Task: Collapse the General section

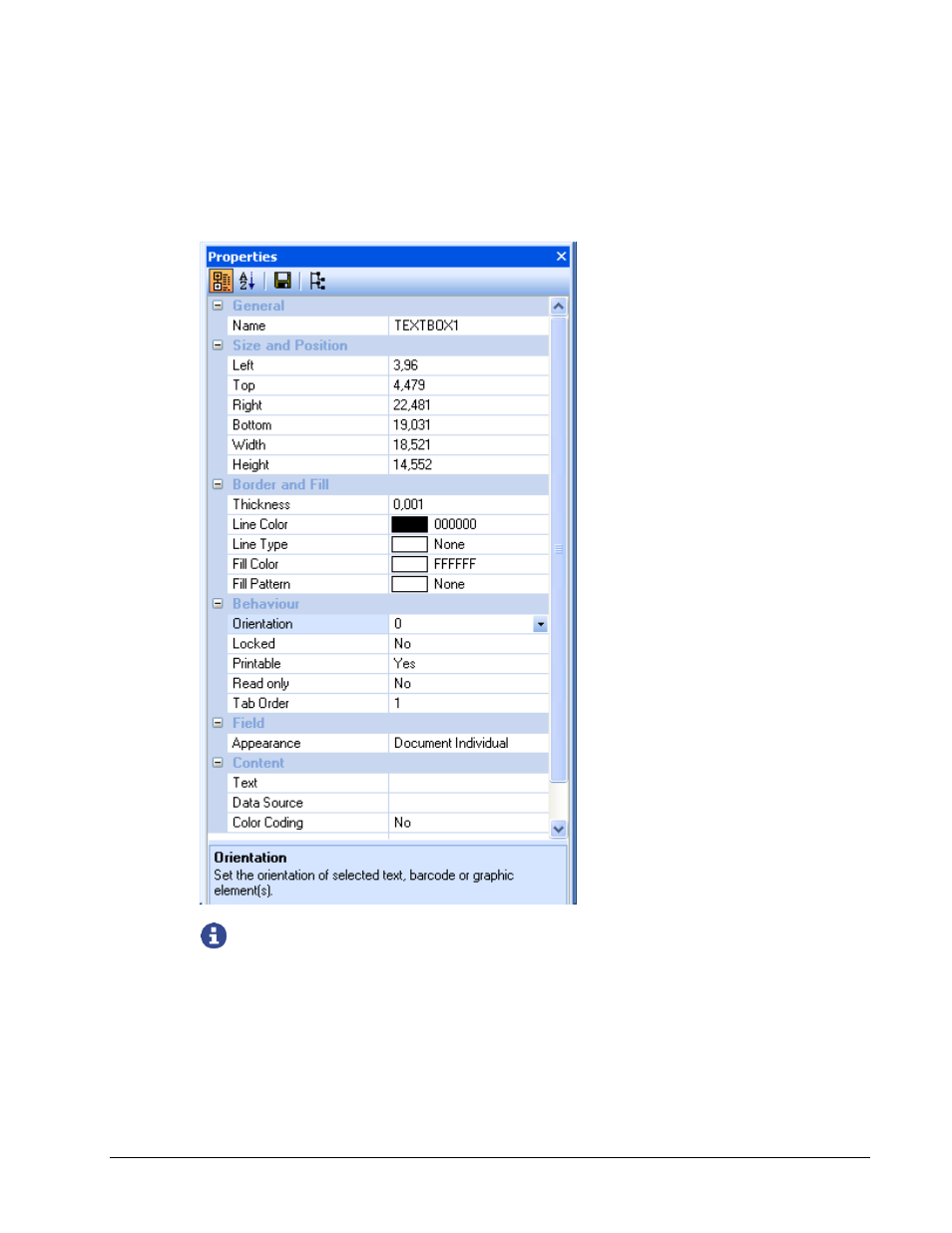Action: tap(218, 306)
